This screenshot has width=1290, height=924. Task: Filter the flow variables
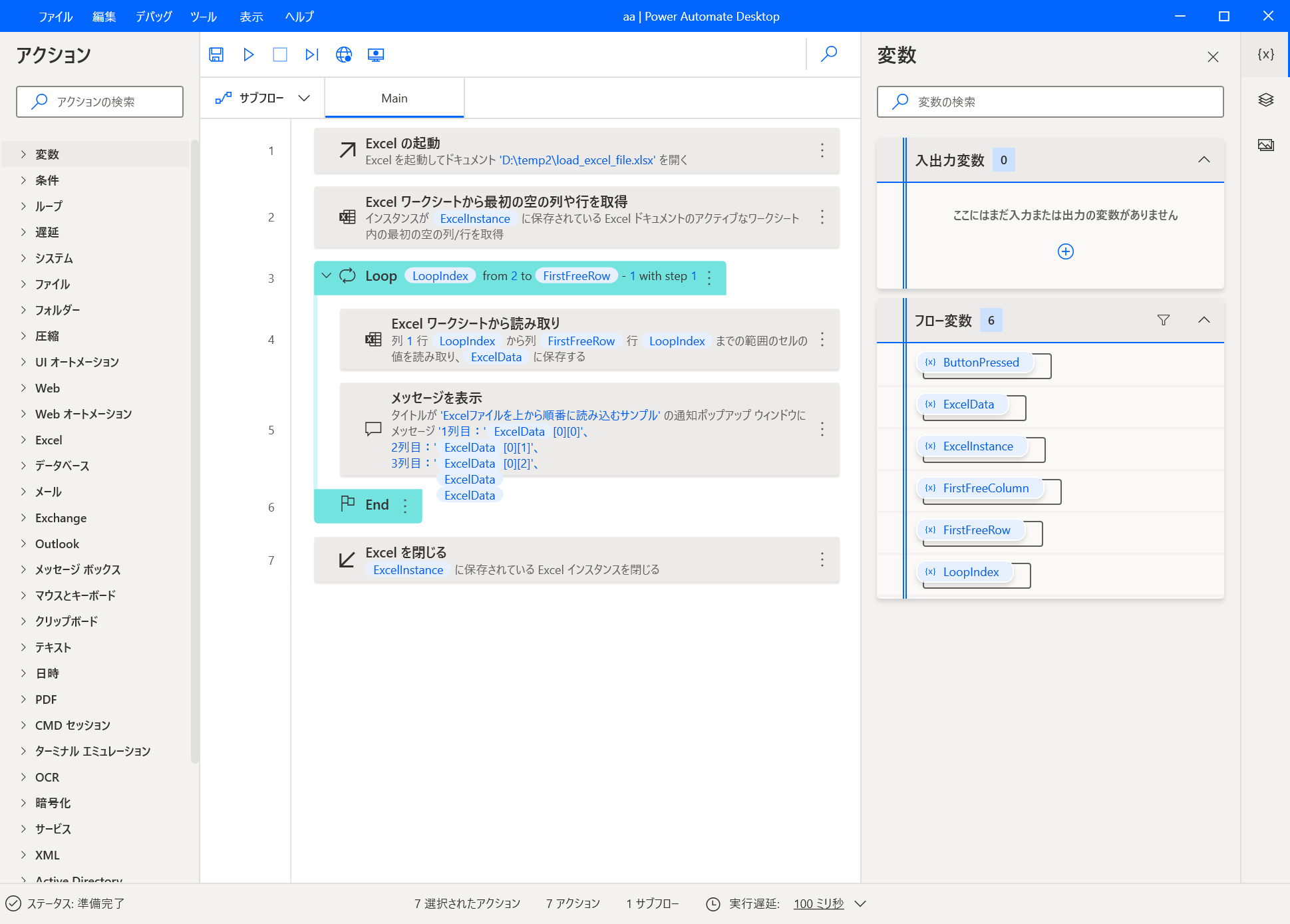(x=1164, y=320)
